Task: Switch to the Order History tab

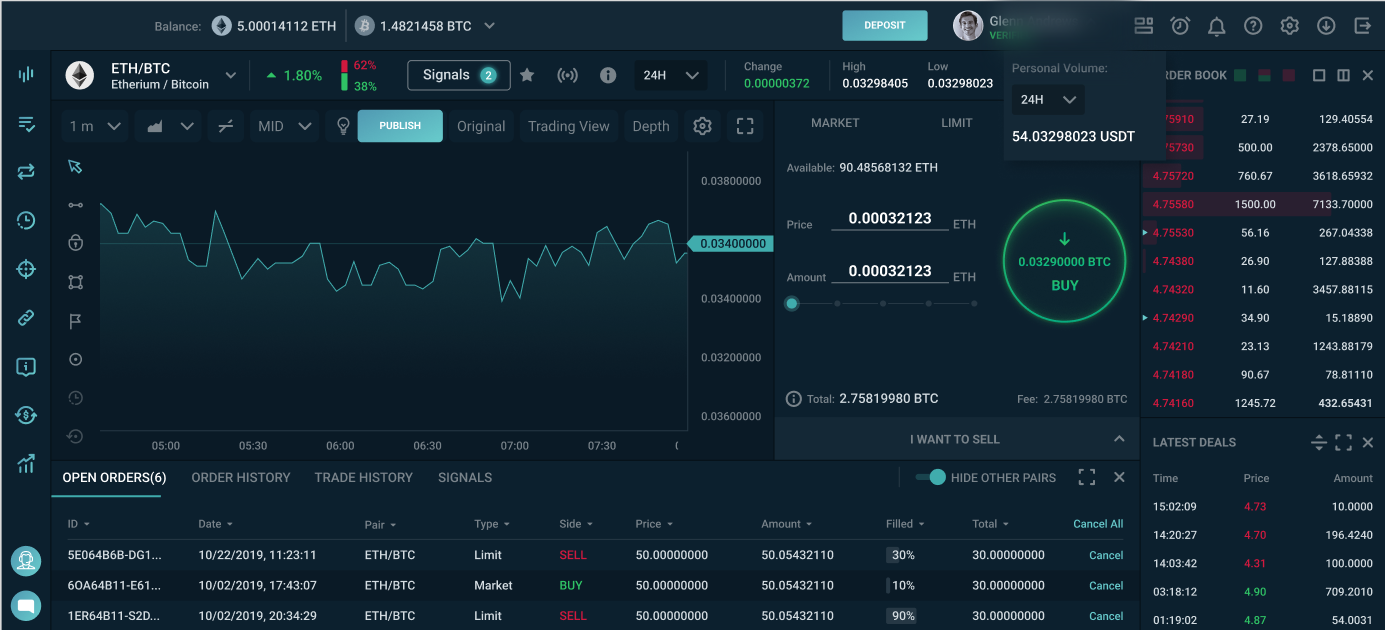Action: [x=241, y=478]
